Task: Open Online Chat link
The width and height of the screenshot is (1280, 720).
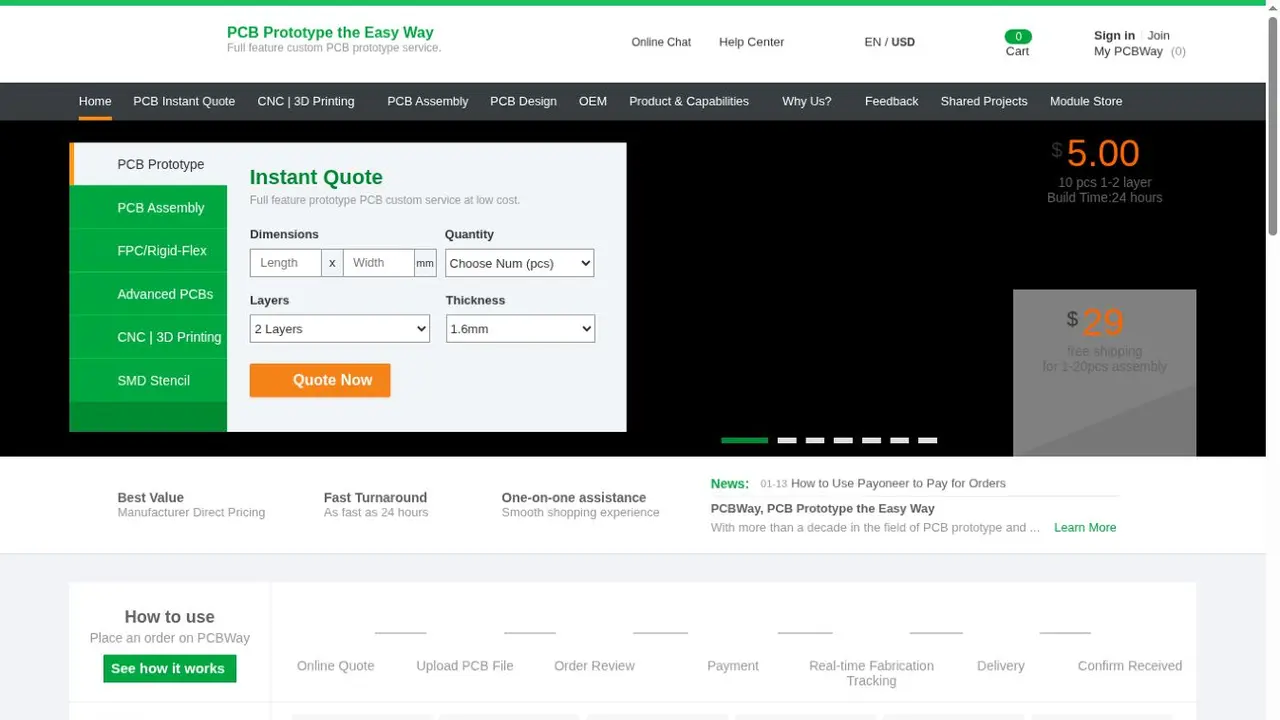Action: [661, 42]
